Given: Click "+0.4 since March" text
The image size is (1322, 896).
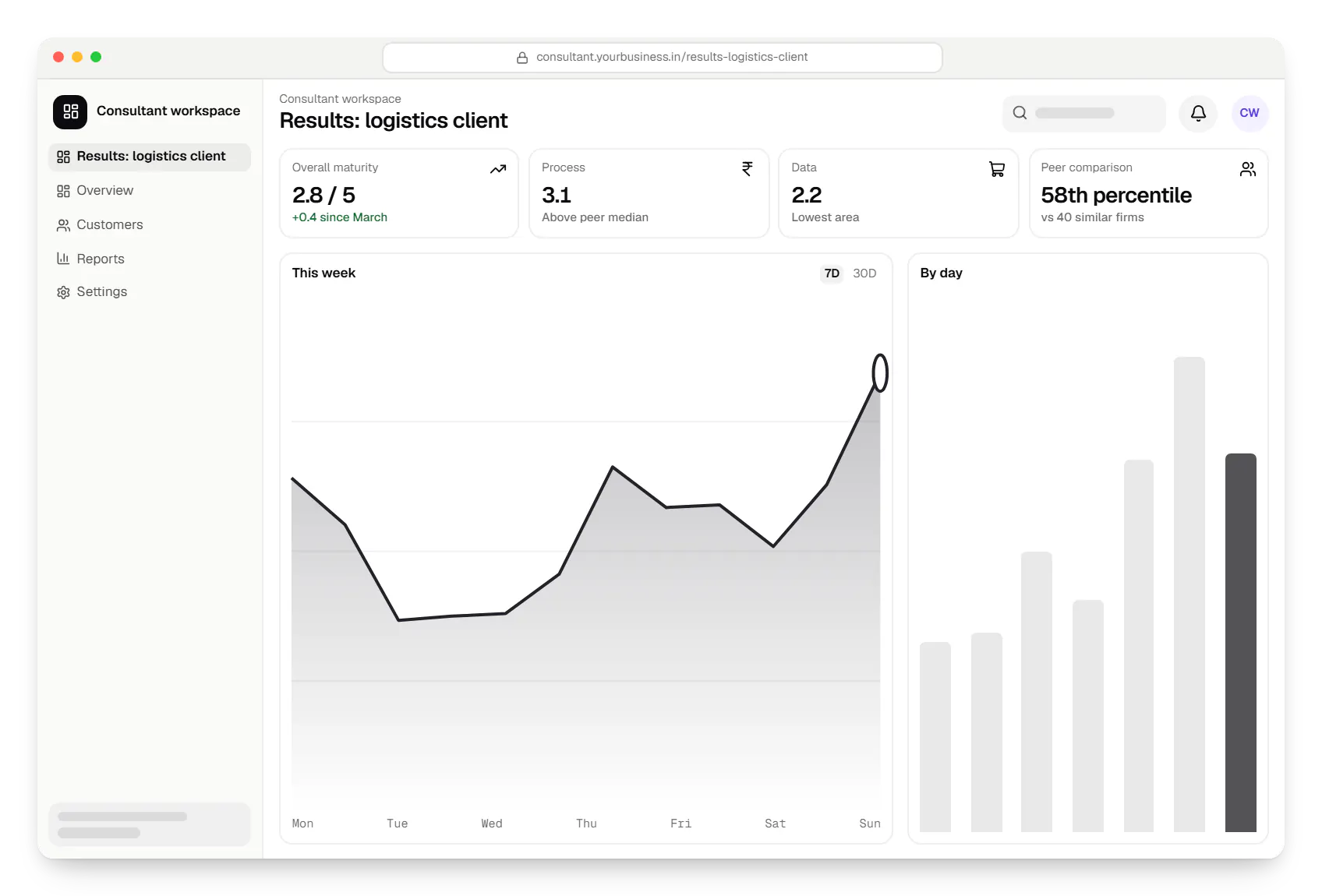Looking at the screenshot, I should [340, 218].
